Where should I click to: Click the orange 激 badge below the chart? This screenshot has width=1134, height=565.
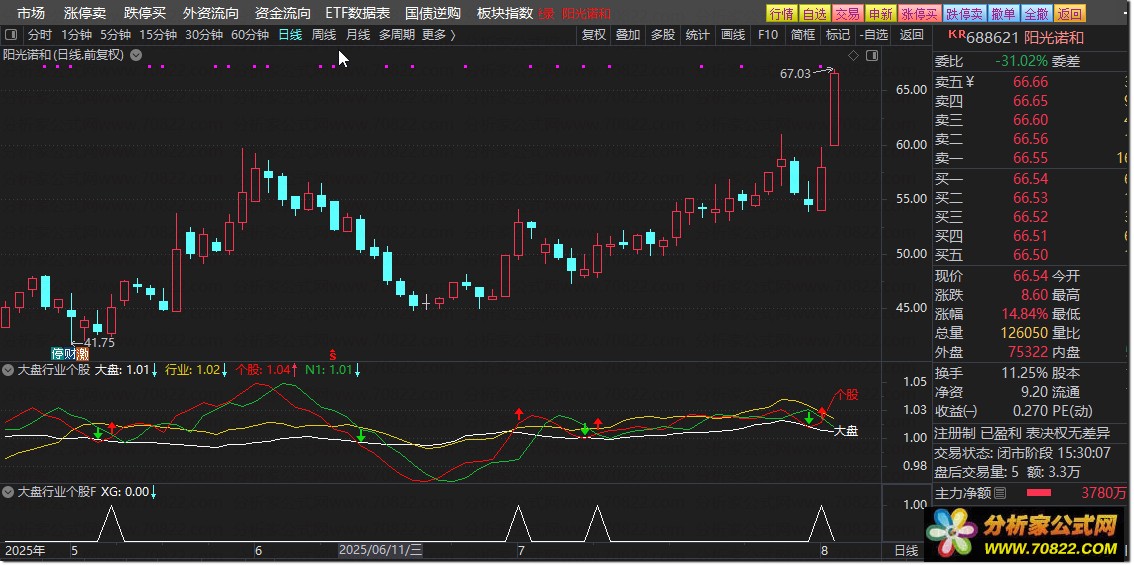pyautogui.click(x=82, y=354)
